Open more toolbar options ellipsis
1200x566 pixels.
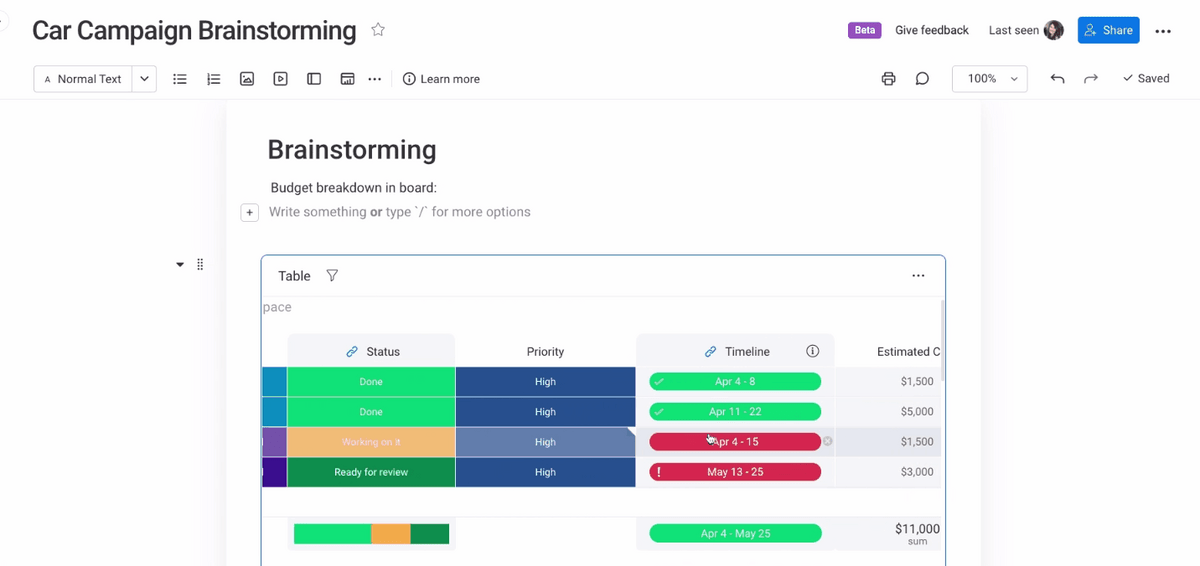(x=375, y=79)
